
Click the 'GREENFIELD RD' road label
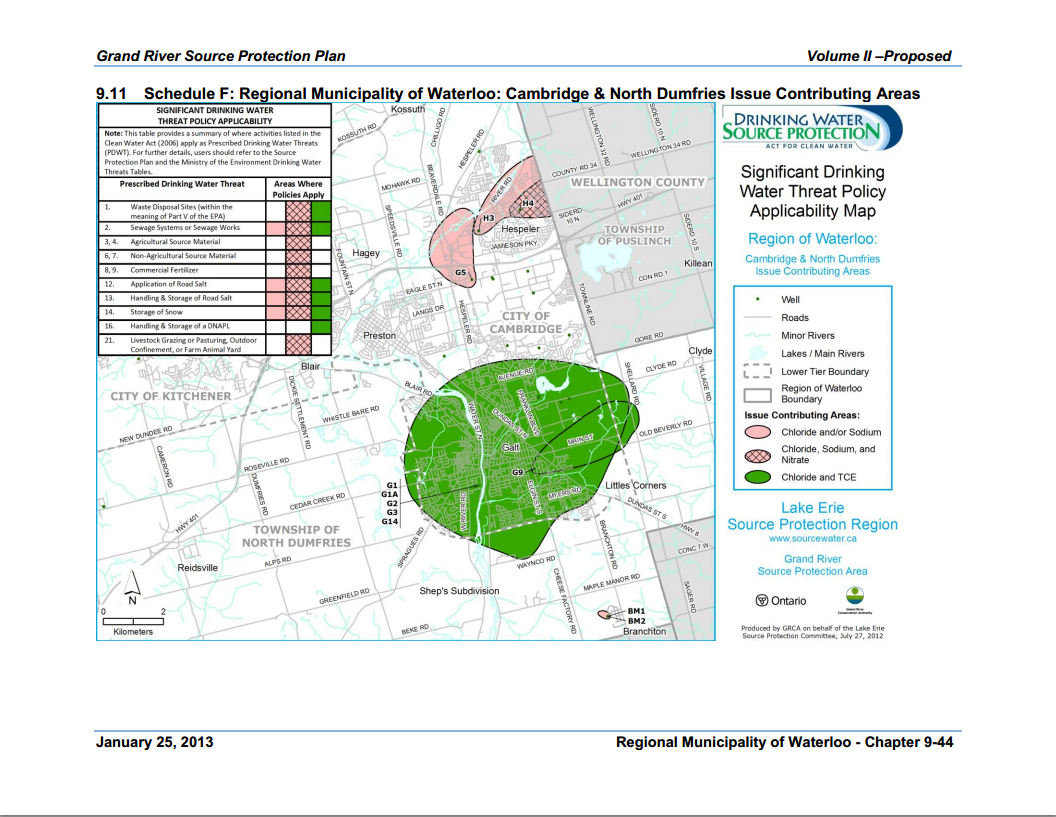tap(344, 596)
